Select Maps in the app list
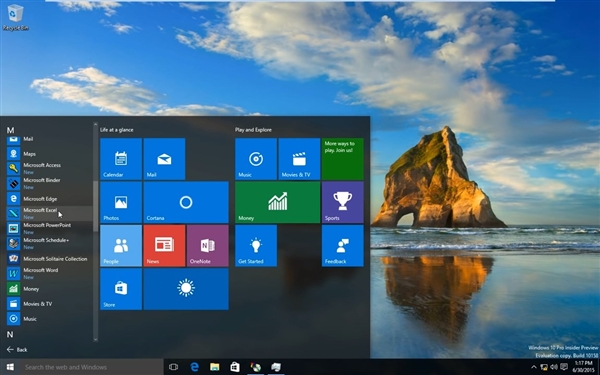Image resolution: width=600 pixels, height=375 pixels. 49,154
